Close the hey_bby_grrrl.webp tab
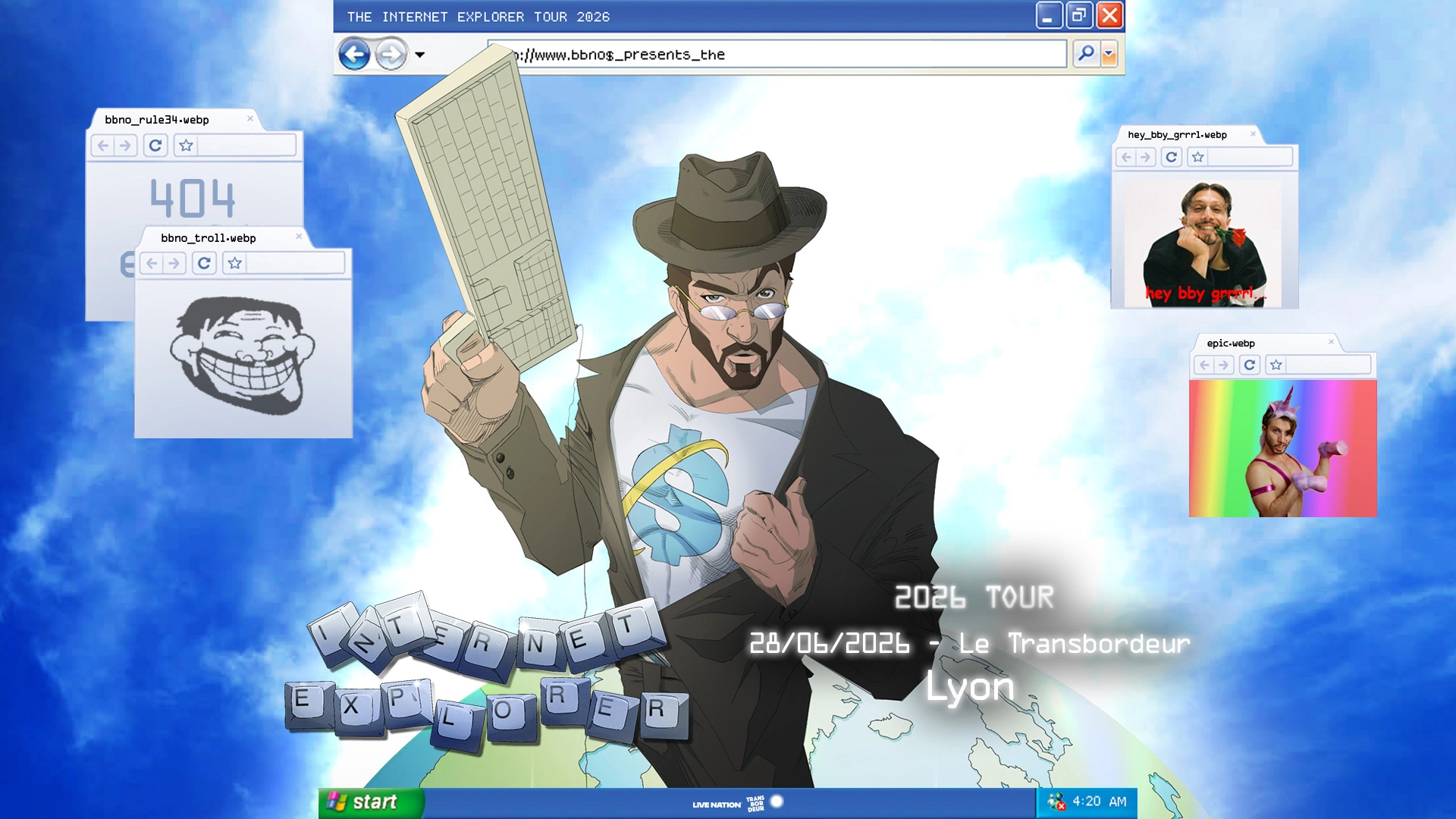Screen dimensions: 1456x819 [x=1253, y=134]
